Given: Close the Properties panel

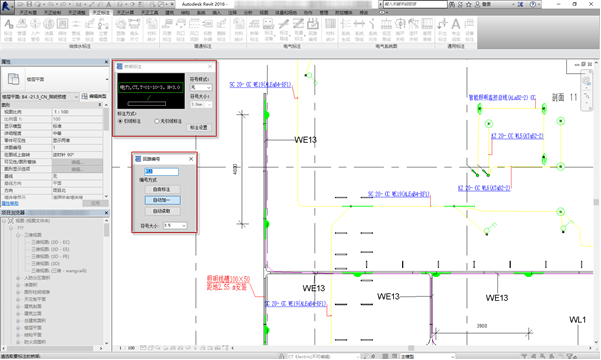Looking at the screenshot, I should pos(106,62).
